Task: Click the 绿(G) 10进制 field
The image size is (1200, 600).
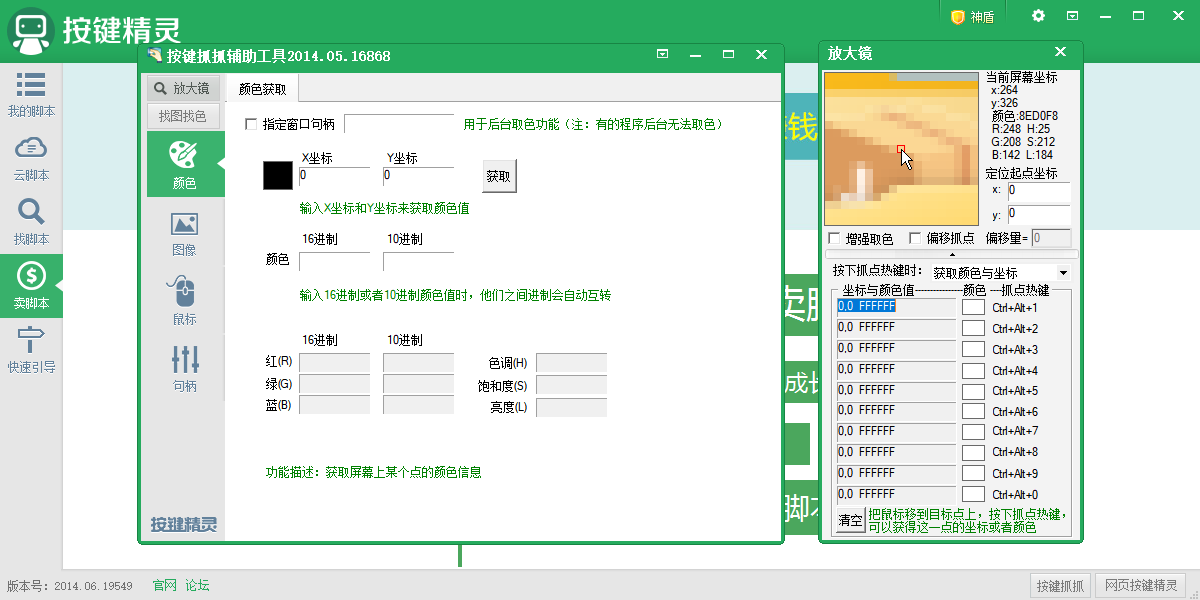Action: [418, 384]
